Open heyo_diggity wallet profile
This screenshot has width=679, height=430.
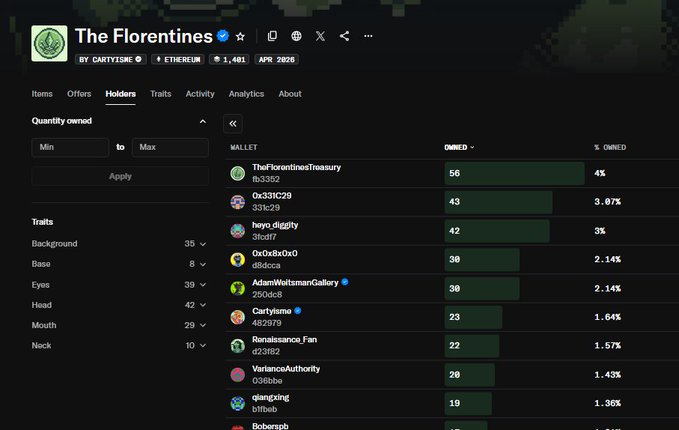tap(275, 225)
